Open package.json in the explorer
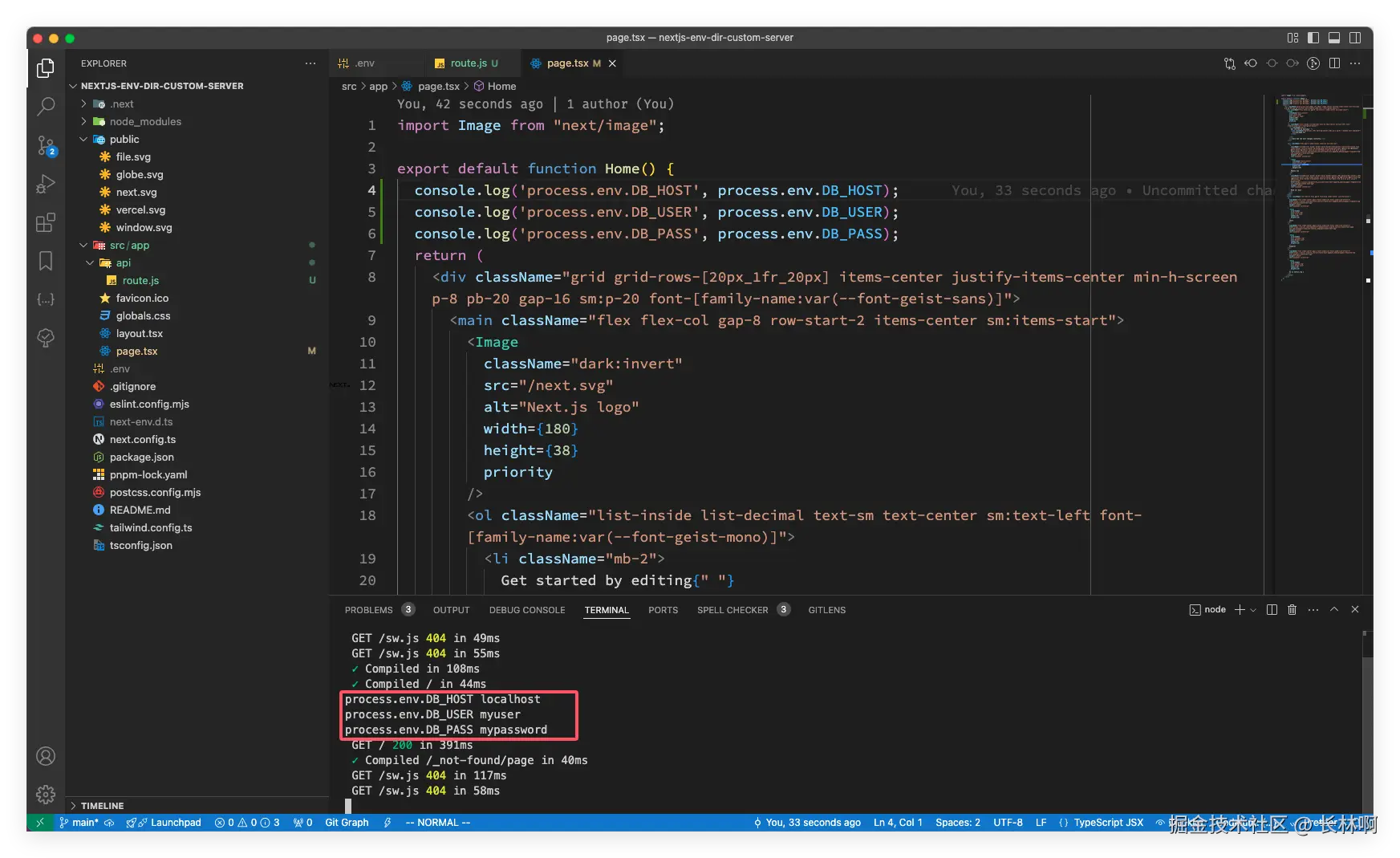The image size is (1400, 858). pyautogui.click(x=141, y=457)
